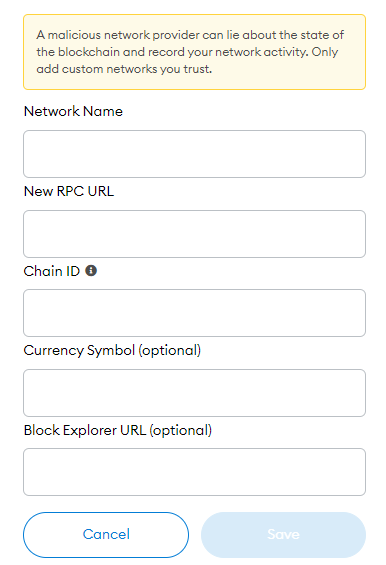Click the Network Name label
Screen dimensions: 386x565
73,111
